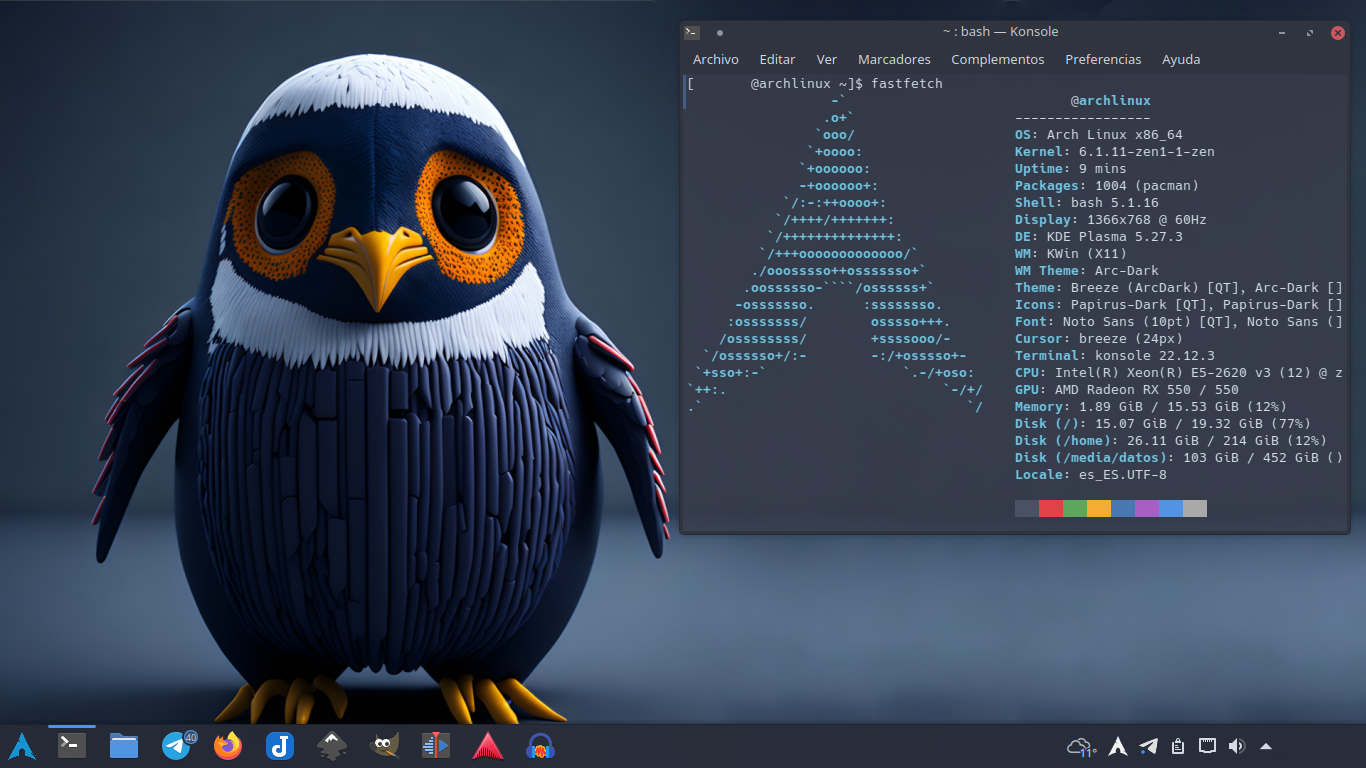Click the 'Theme: Breeze (ArcDark)' line
This screenshot has width=1366, height=768.
tap(1179, 288)
